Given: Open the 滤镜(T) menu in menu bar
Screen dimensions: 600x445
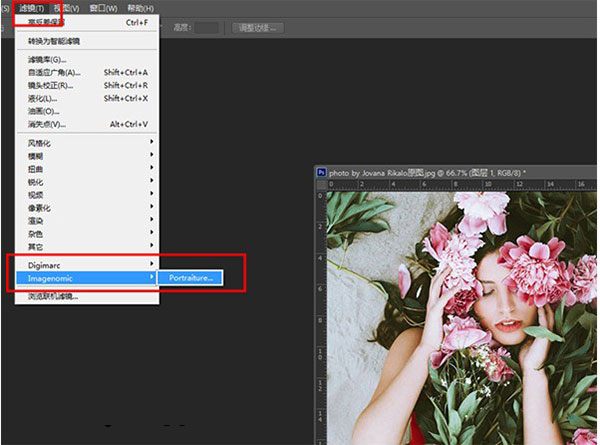Looking at the screenshot, I should click(x=34, y=7).
